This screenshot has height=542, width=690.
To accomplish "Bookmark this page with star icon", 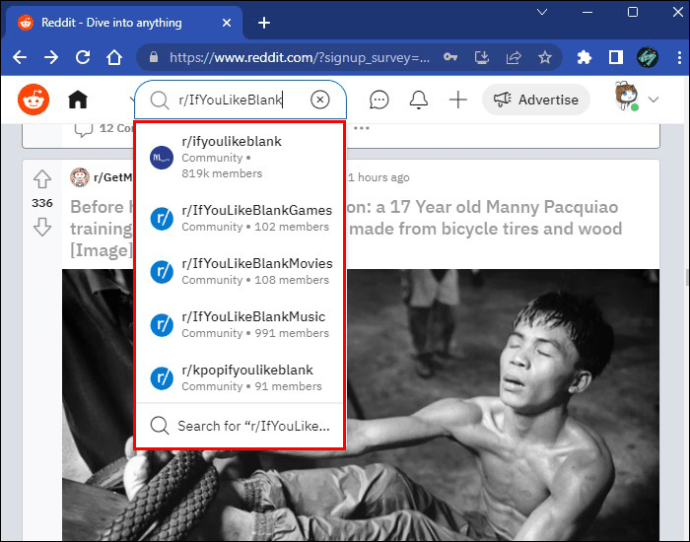I will coord(545,57).
